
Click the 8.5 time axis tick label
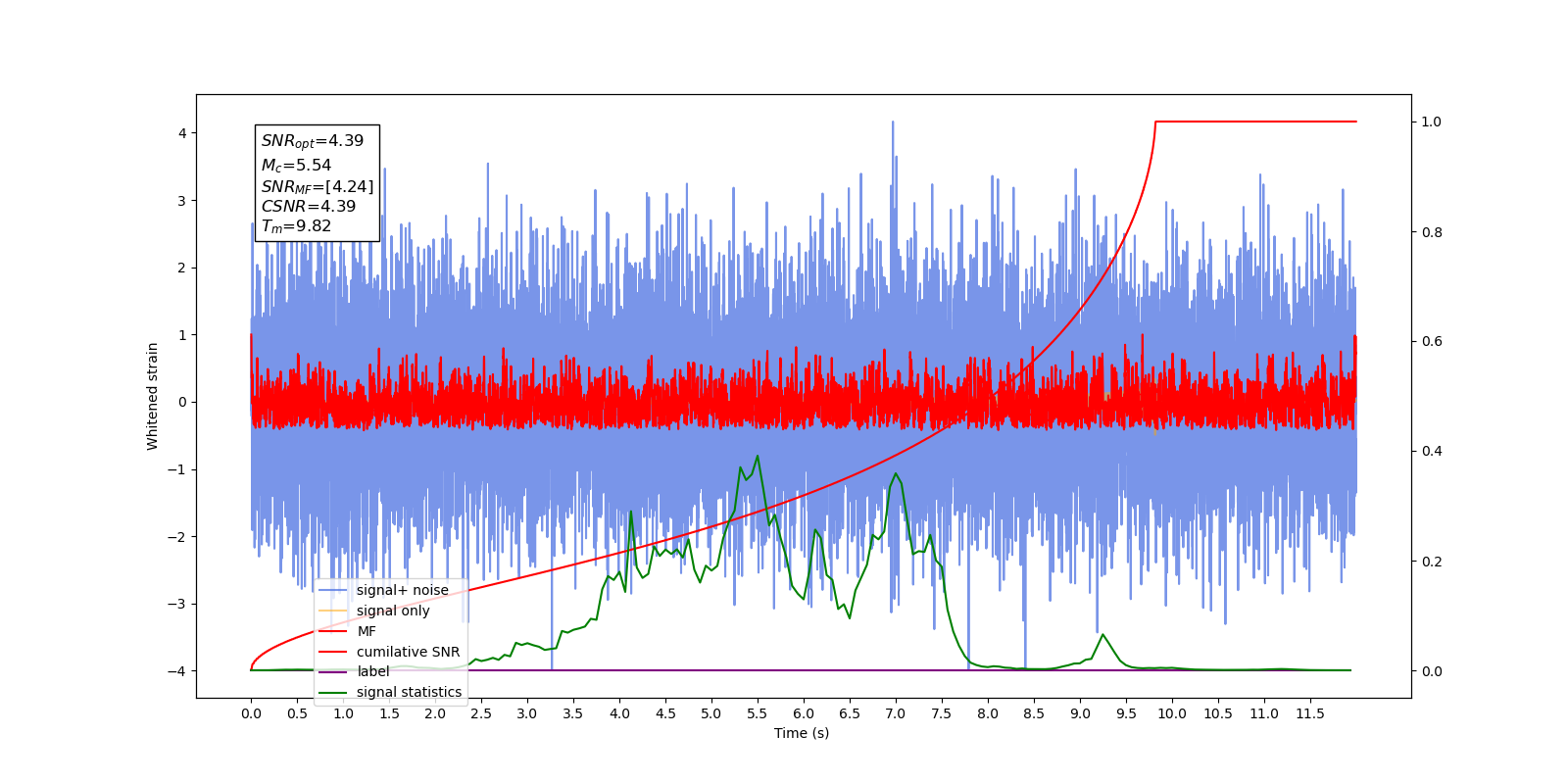click(1034, 713)
